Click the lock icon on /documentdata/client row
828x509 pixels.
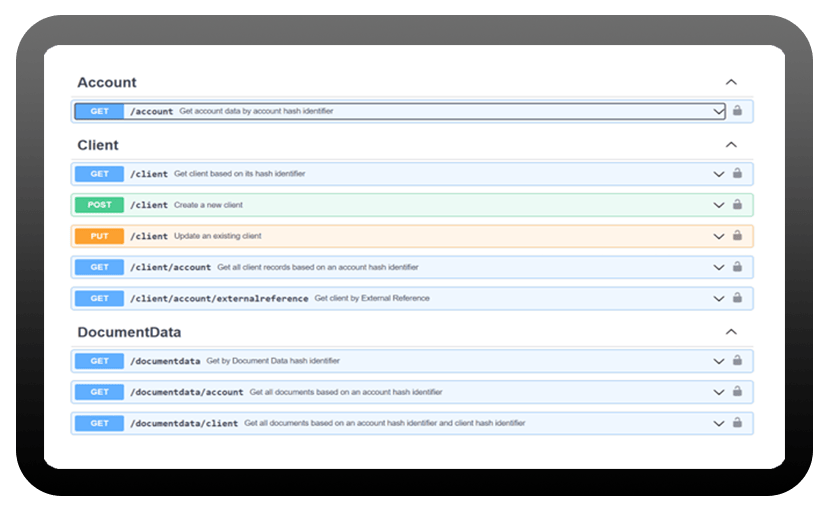pyautogui.click(x=737, y=423)
